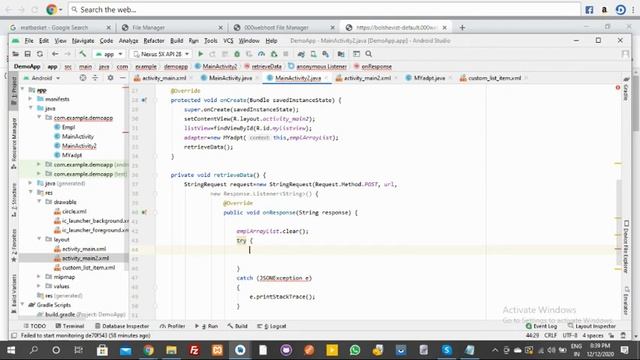Switch to the activity_main.xml editor tab

[164, 78]
